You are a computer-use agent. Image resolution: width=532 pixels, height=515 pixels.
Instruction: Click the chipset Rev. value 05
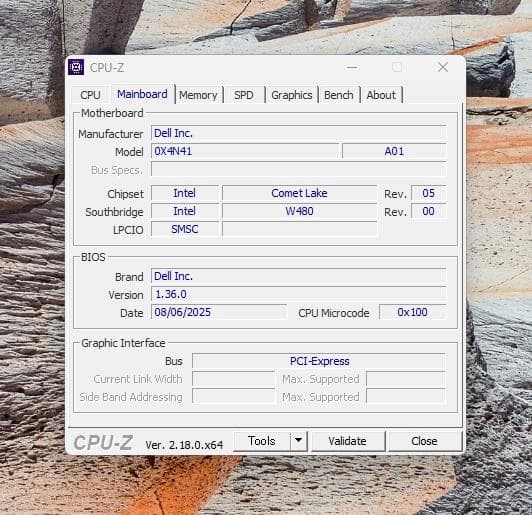[x=429, y=193]
